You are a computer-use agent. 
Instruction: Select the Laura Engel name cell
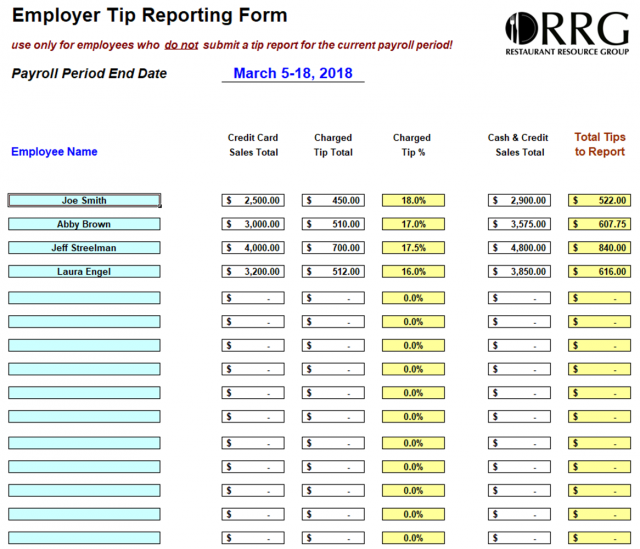(84, 271)
